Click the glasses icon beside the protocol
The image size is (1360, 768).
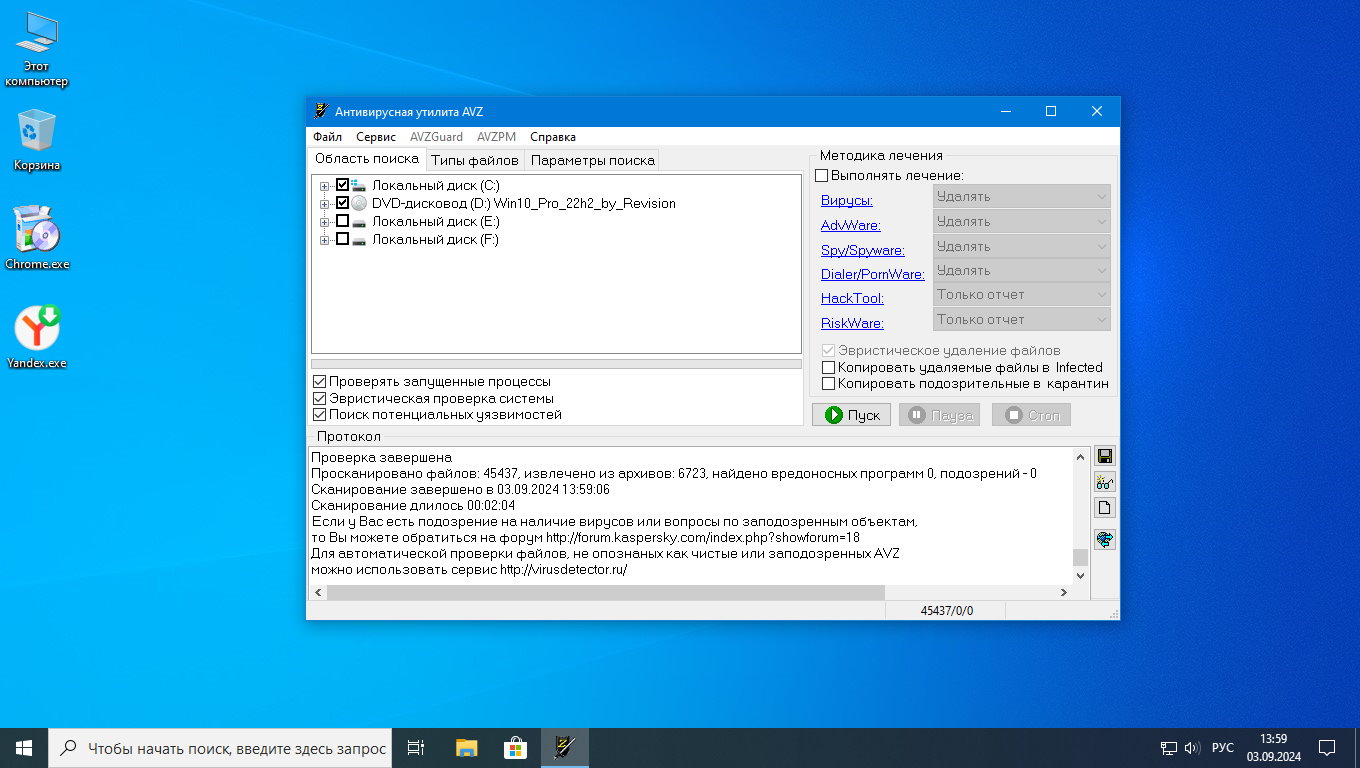pyautogui.click(x=1105, y=483)
